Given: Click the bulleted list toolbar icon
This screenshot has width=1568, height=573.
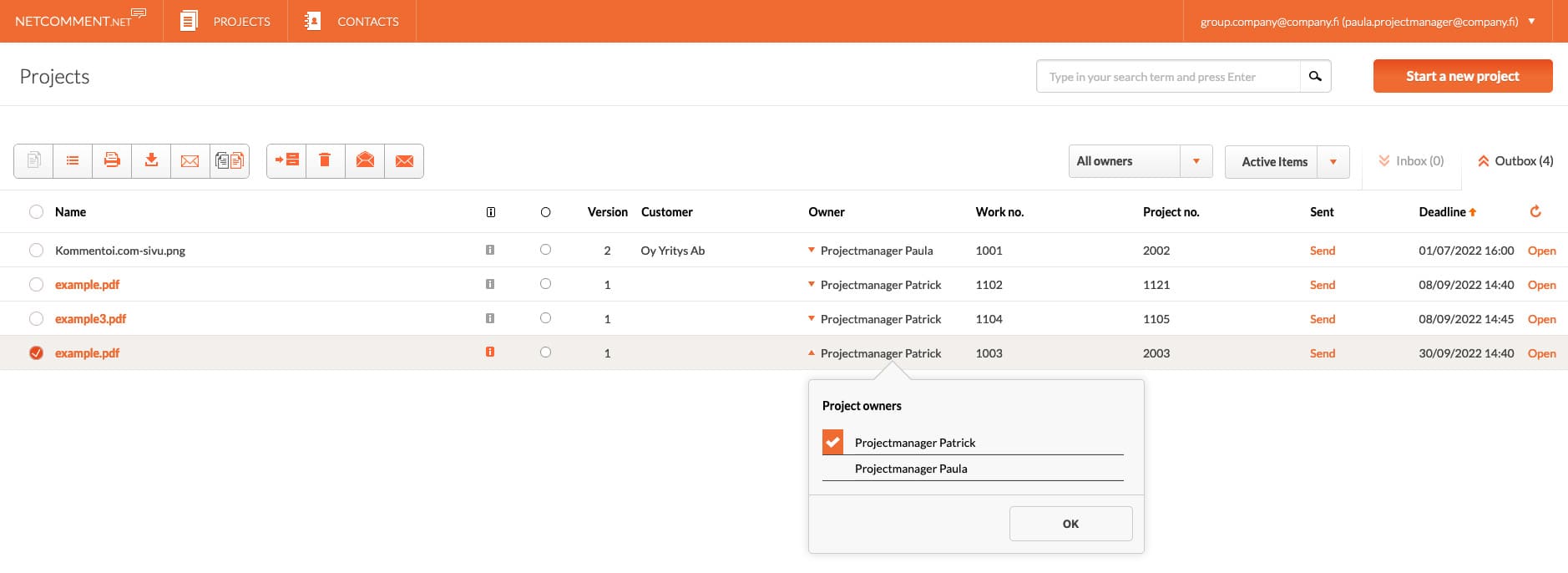Looking at the screenshot, I should [x=73, y=160].
